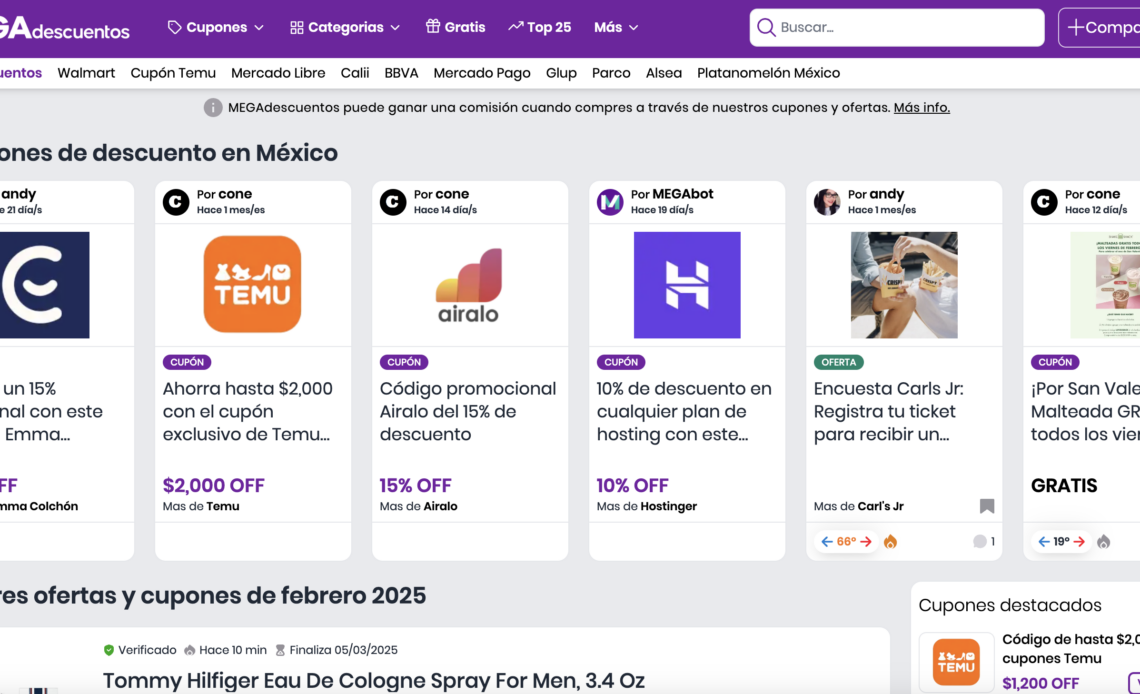Viewport: 1140px width, 694px height.
Task: Open the malteada flyer thumbnail
Action: click(1105, 285)
